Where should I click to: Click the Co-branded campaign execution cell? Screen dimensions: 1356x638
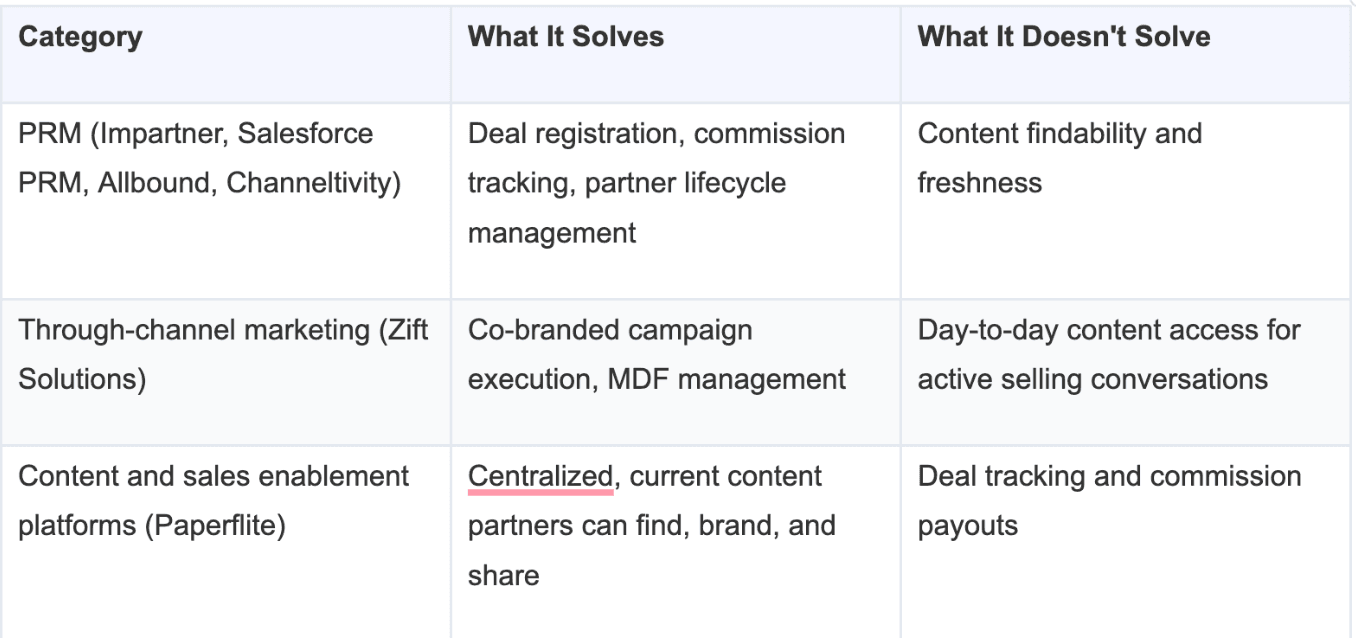point(675,372)
